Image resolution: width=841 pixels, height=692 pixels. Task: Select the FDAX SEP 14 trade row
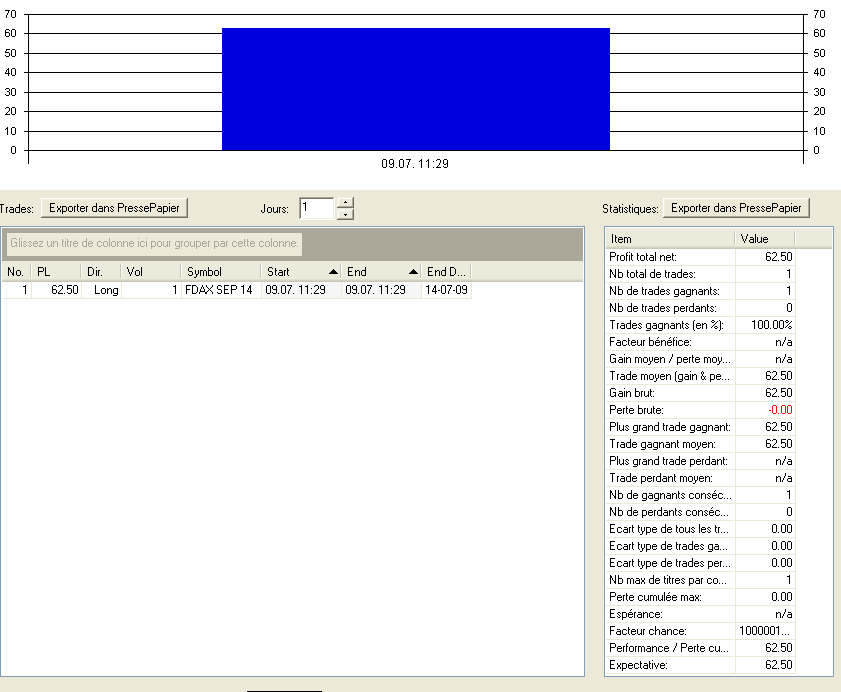(x=237, y=290)
